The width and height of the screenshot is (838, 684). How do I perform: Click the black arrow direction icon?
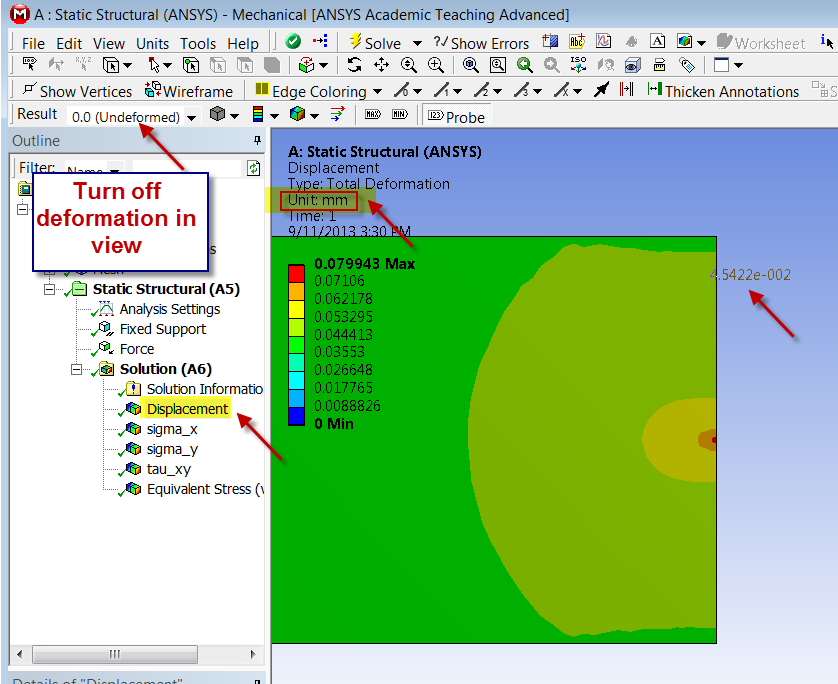click(x=601, y=89)
